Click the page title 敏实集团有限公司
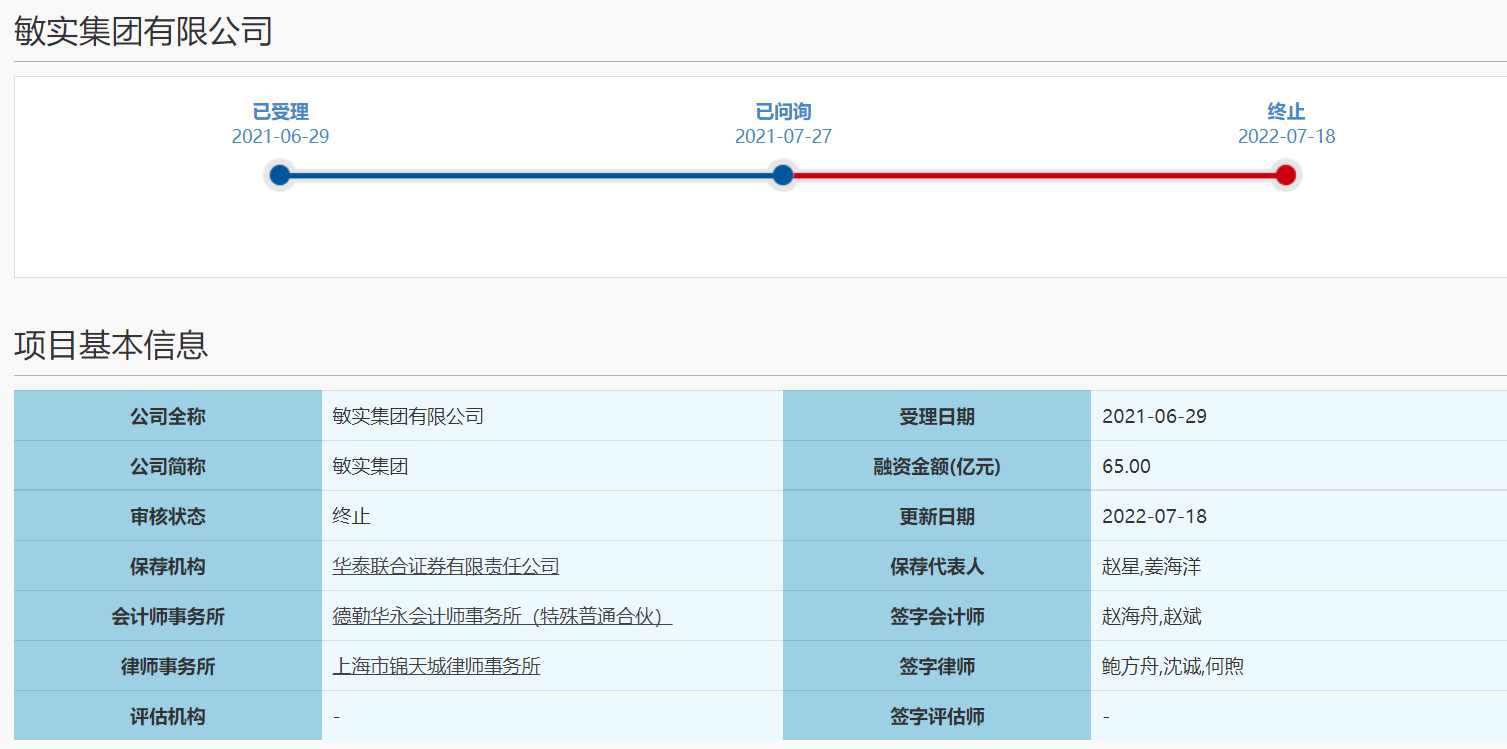 [143, 31]
